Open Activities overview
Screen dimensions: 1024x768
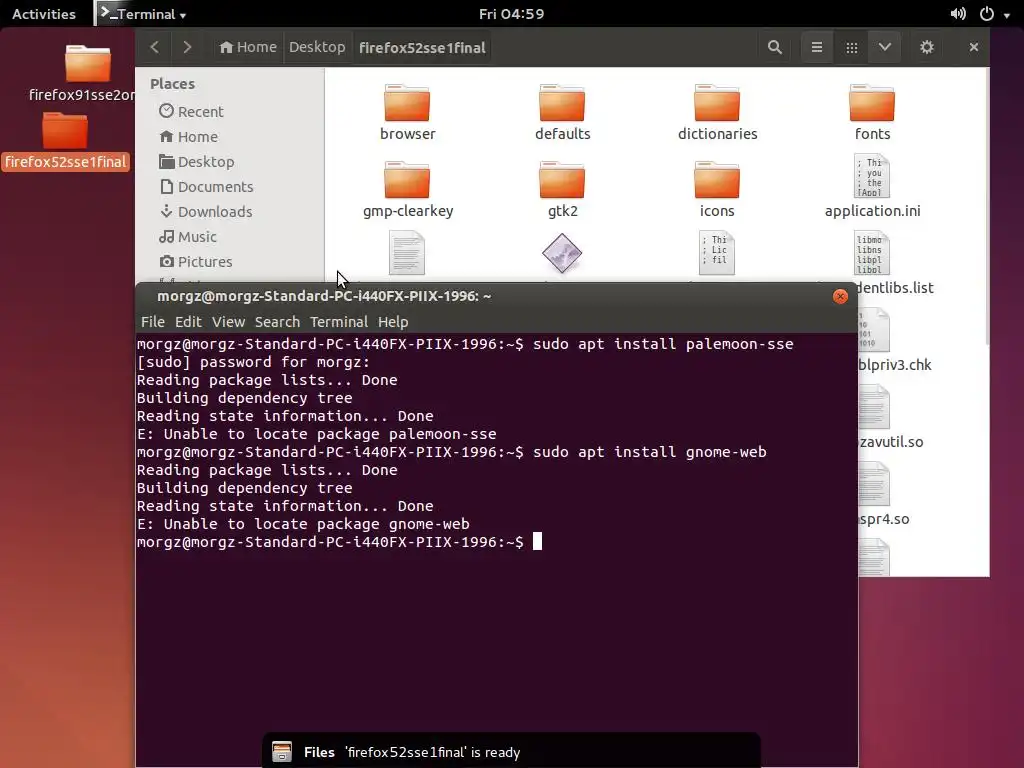[44, 14]
